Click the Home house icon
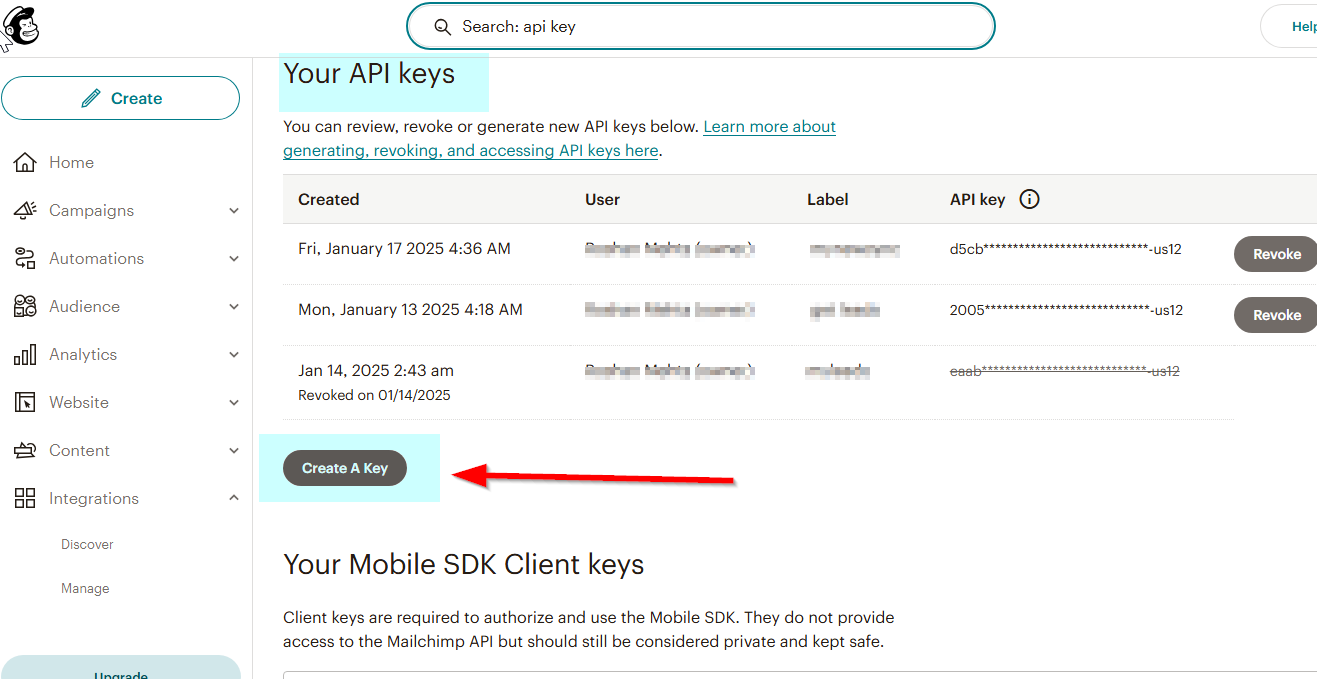The width and height of the screenshot is (1317, 679). 25,162
